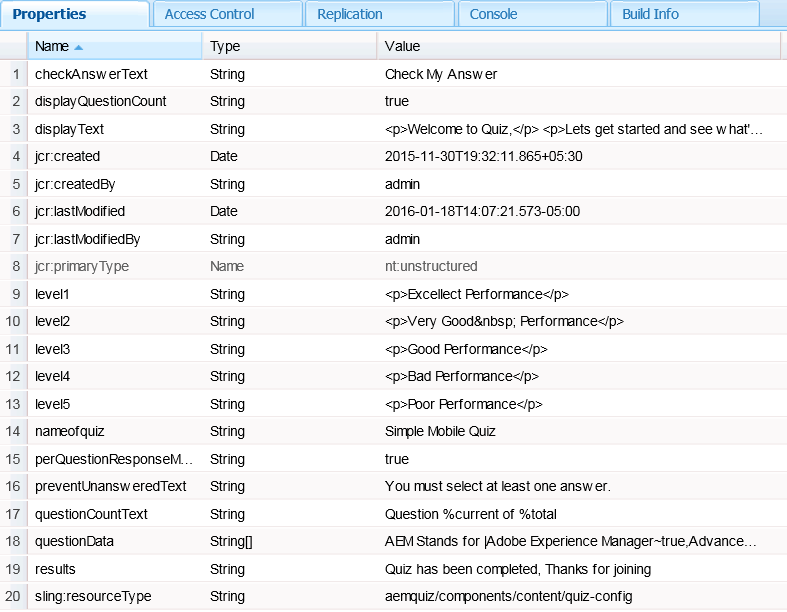The image size is (787, 612).
Task: Select row number 16 in the grid
Action: [x=15, y=487]
